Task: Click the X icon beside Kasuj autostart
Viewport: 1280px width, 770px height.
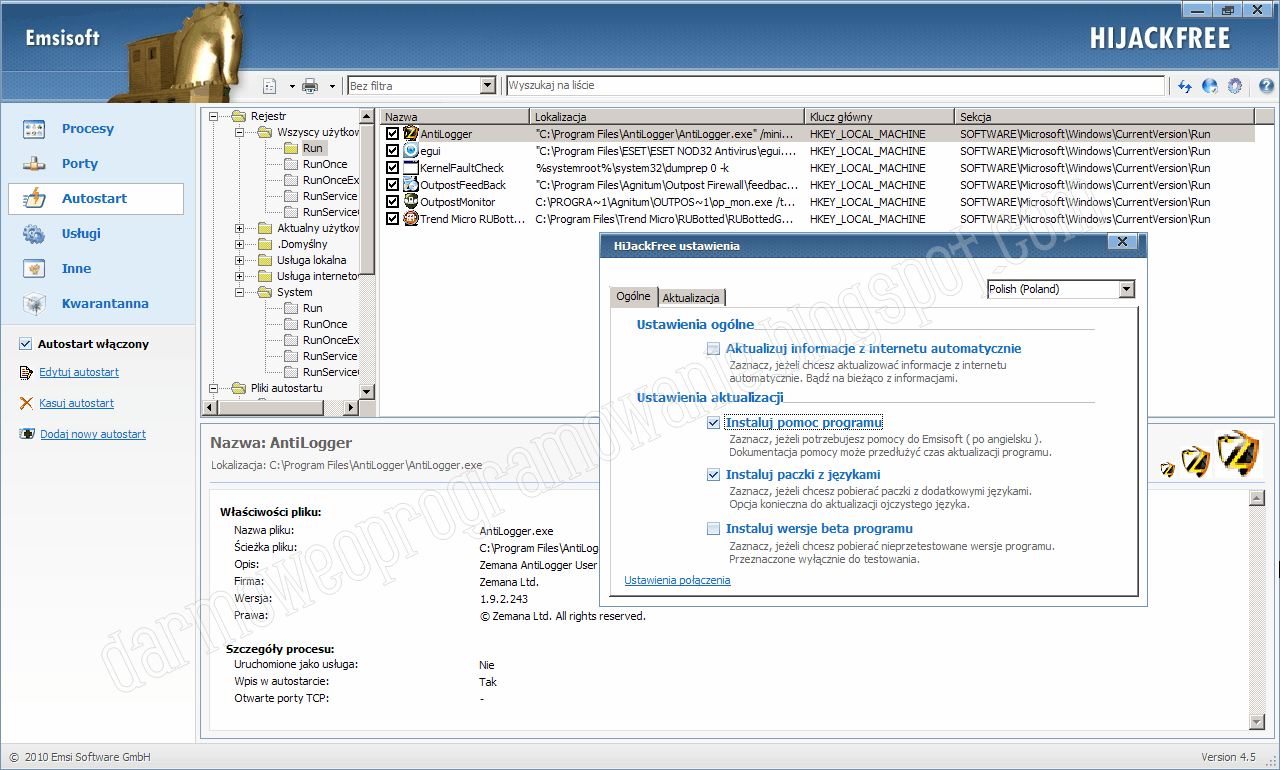Action: pos(26,404)
